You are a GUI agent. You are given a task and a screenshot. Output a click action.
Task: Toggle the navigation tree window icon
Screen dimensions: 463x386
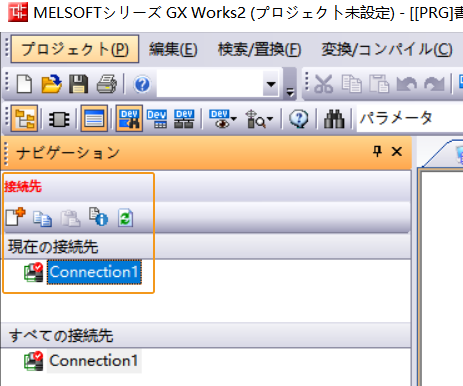click(24, 118)
